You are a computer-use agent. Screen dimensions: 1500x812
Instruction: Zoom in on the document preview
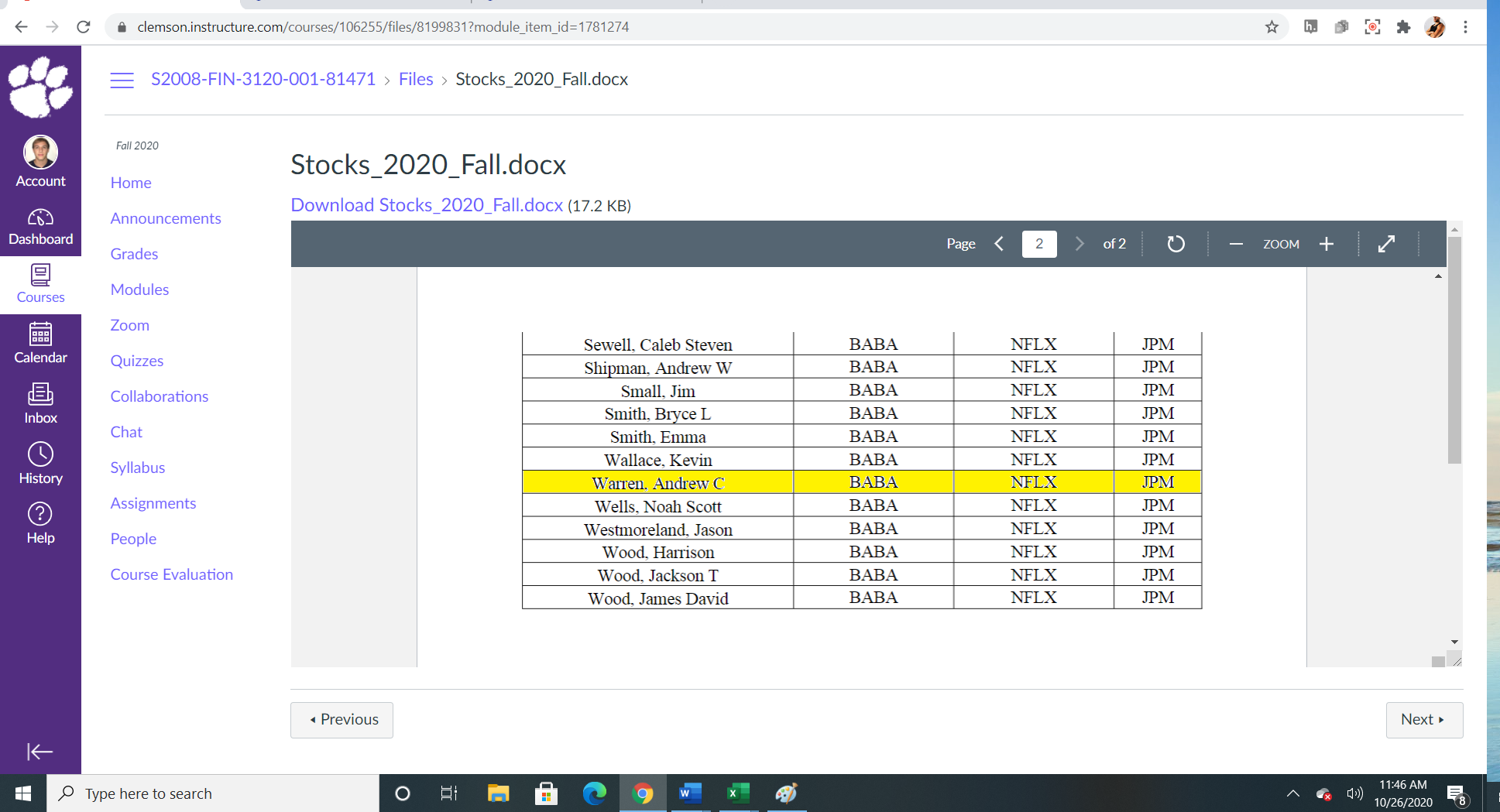point(1327,244)
